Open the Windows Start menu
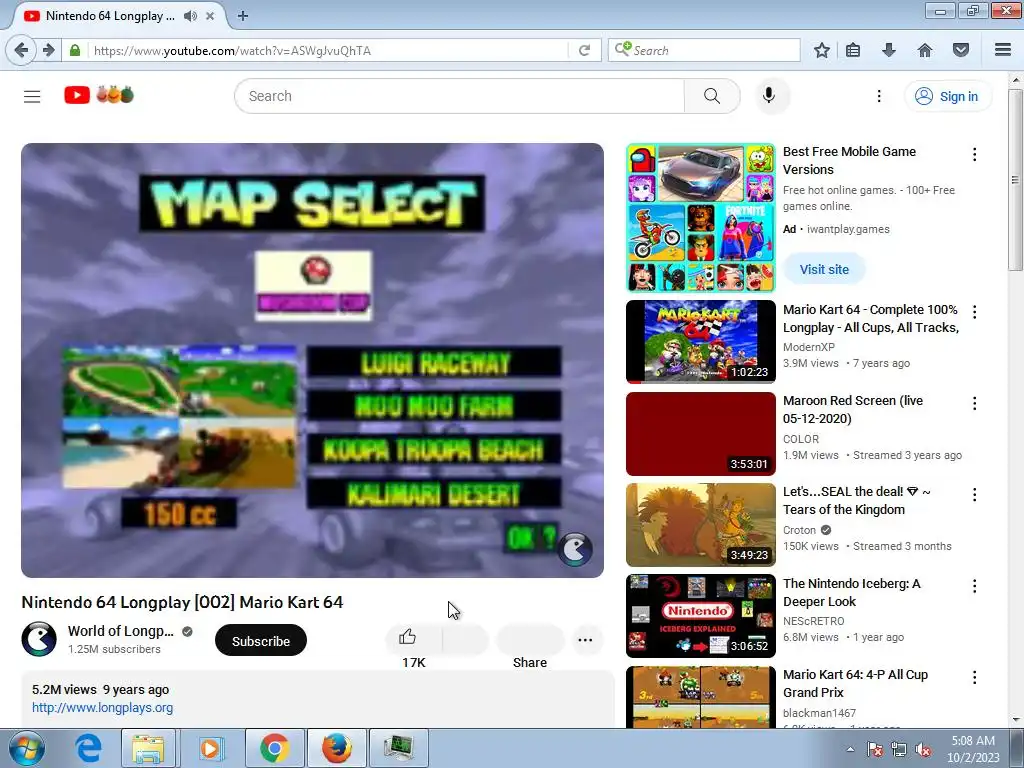 tap(25, 748)
